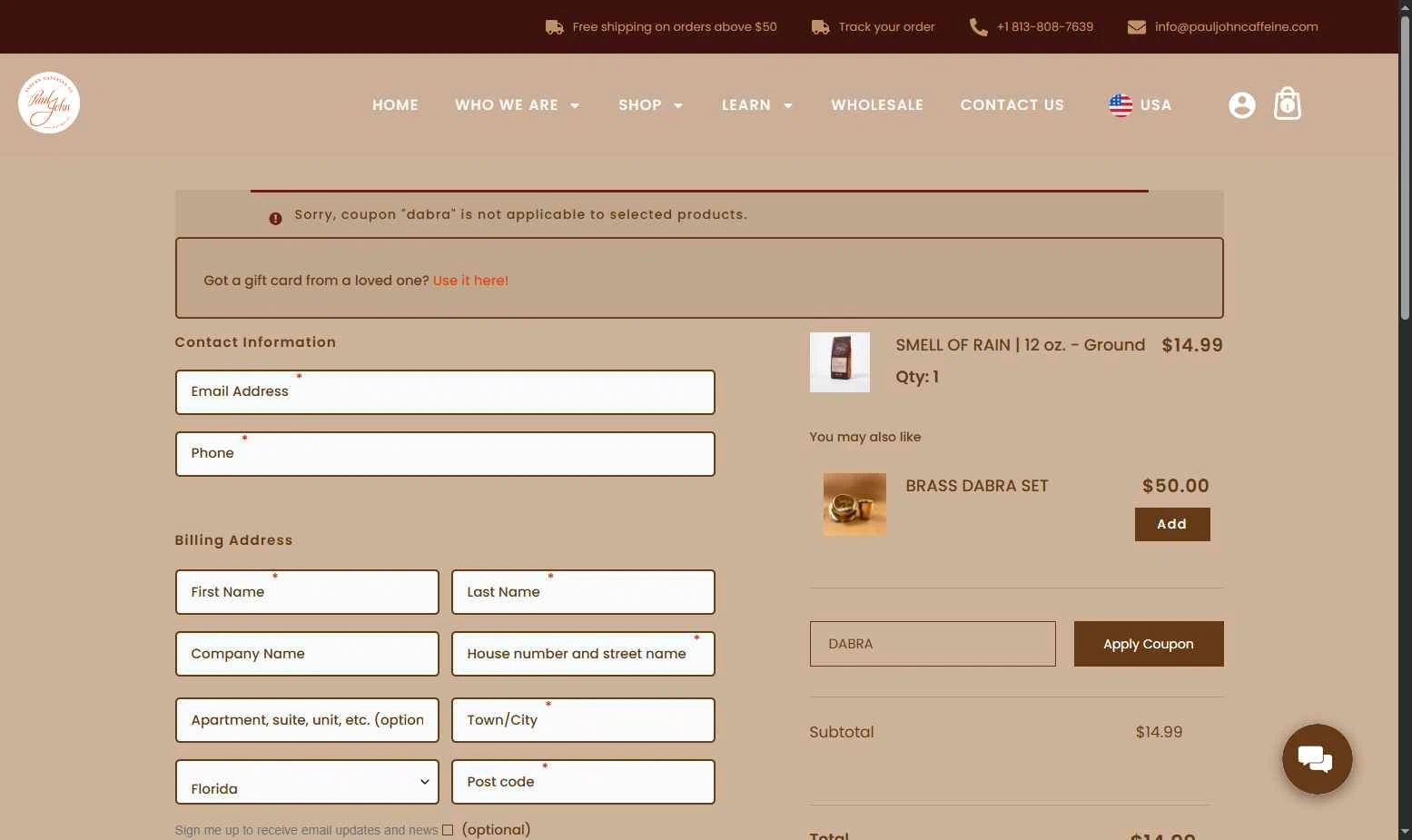
Task: Select the USA country label
Action: tap(1156, 105)
